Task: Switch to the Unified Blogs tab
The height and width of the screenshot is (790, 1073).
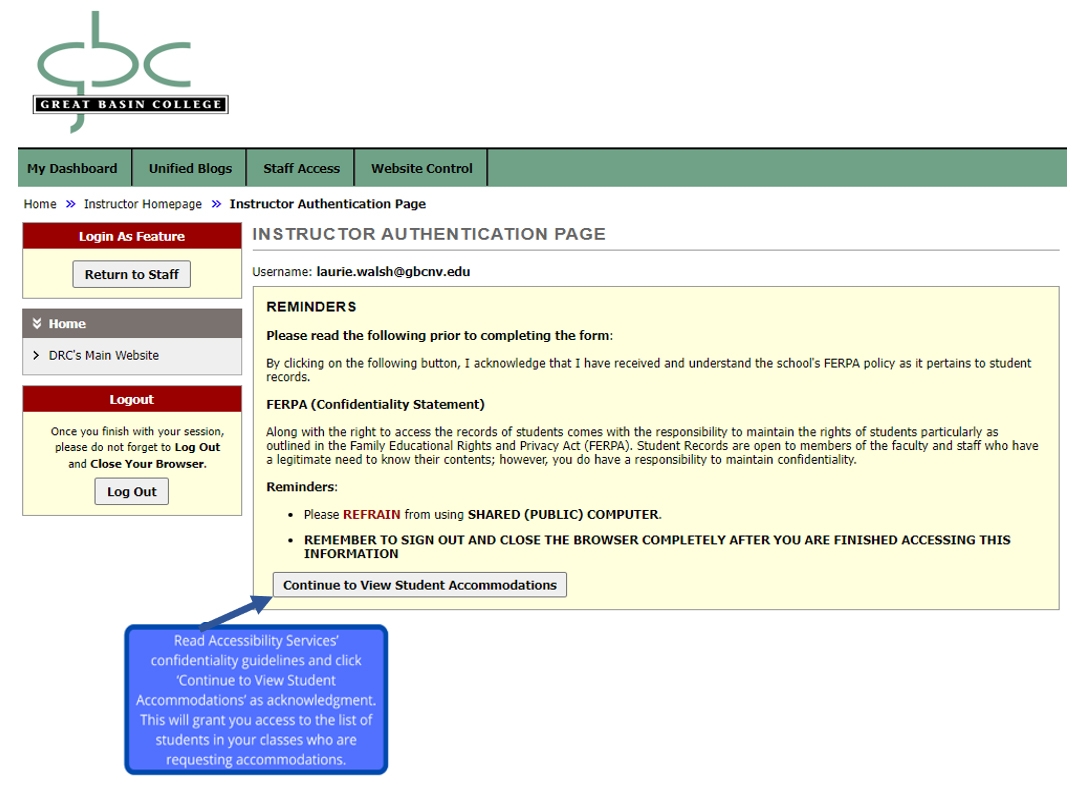Action: point(190,168)
